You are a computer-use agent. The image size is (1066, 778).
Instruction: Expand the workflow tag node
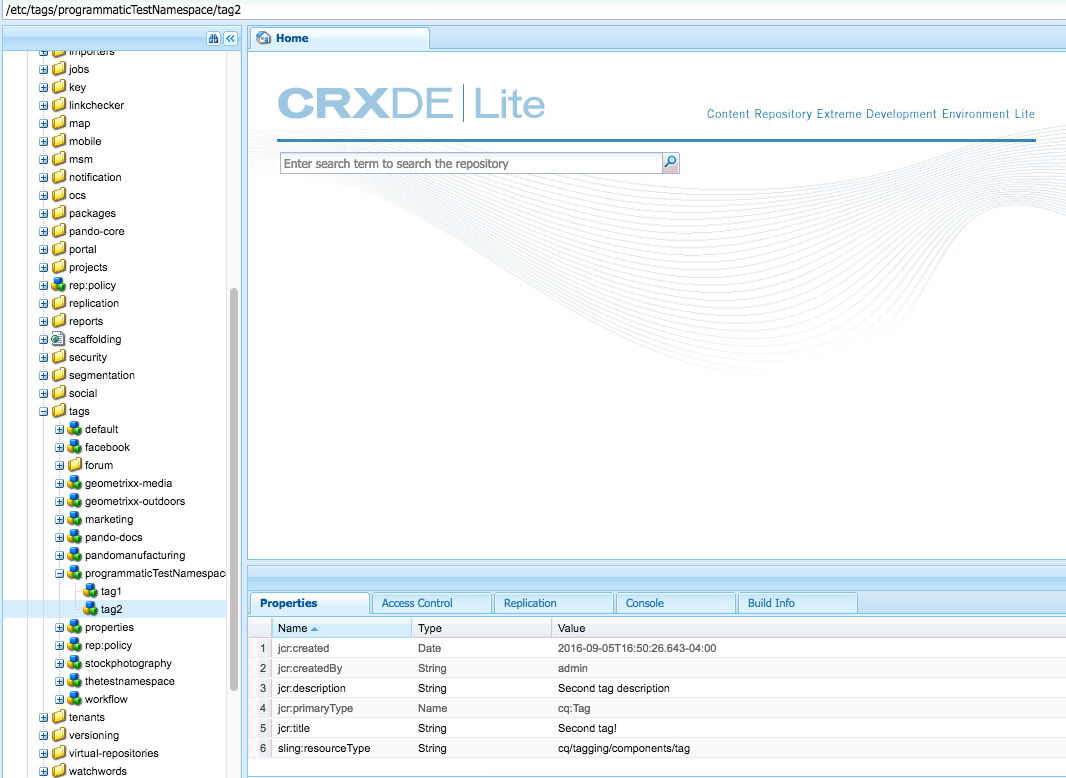[59, 699]
